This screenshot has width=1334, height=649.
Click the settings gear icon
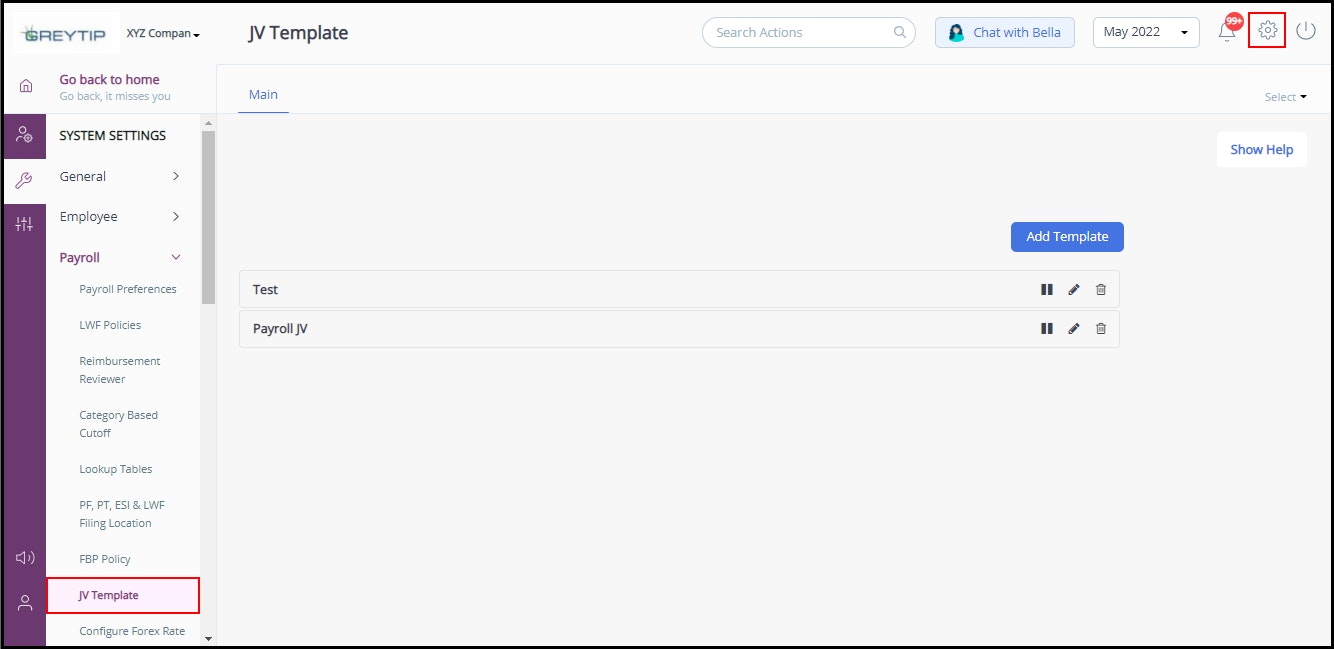coord(1266,31)
